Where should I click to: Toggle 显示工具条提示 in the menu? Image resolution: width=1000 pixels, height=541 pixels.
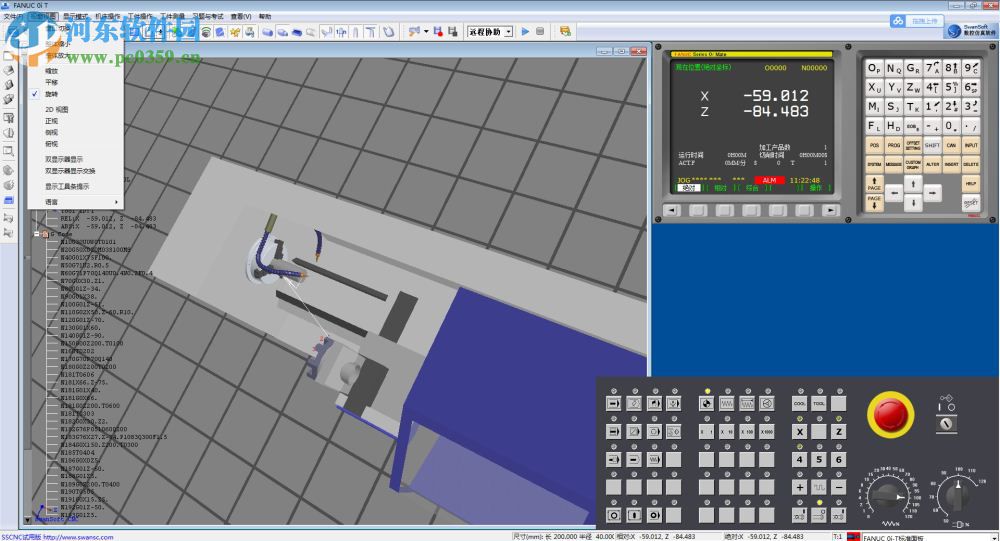pyautogui.click(x=67, y=186)
